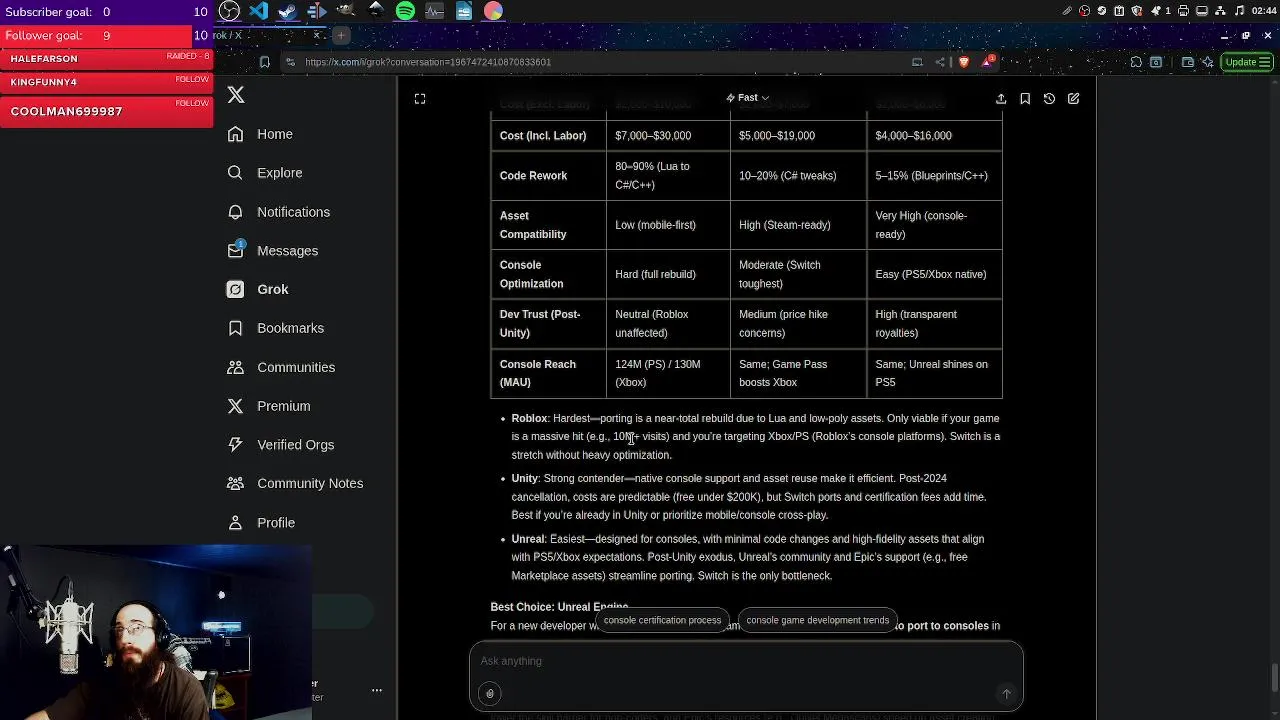Open browser extensions puzzle icon
1280x720 pixels.
click(1136, 62)
